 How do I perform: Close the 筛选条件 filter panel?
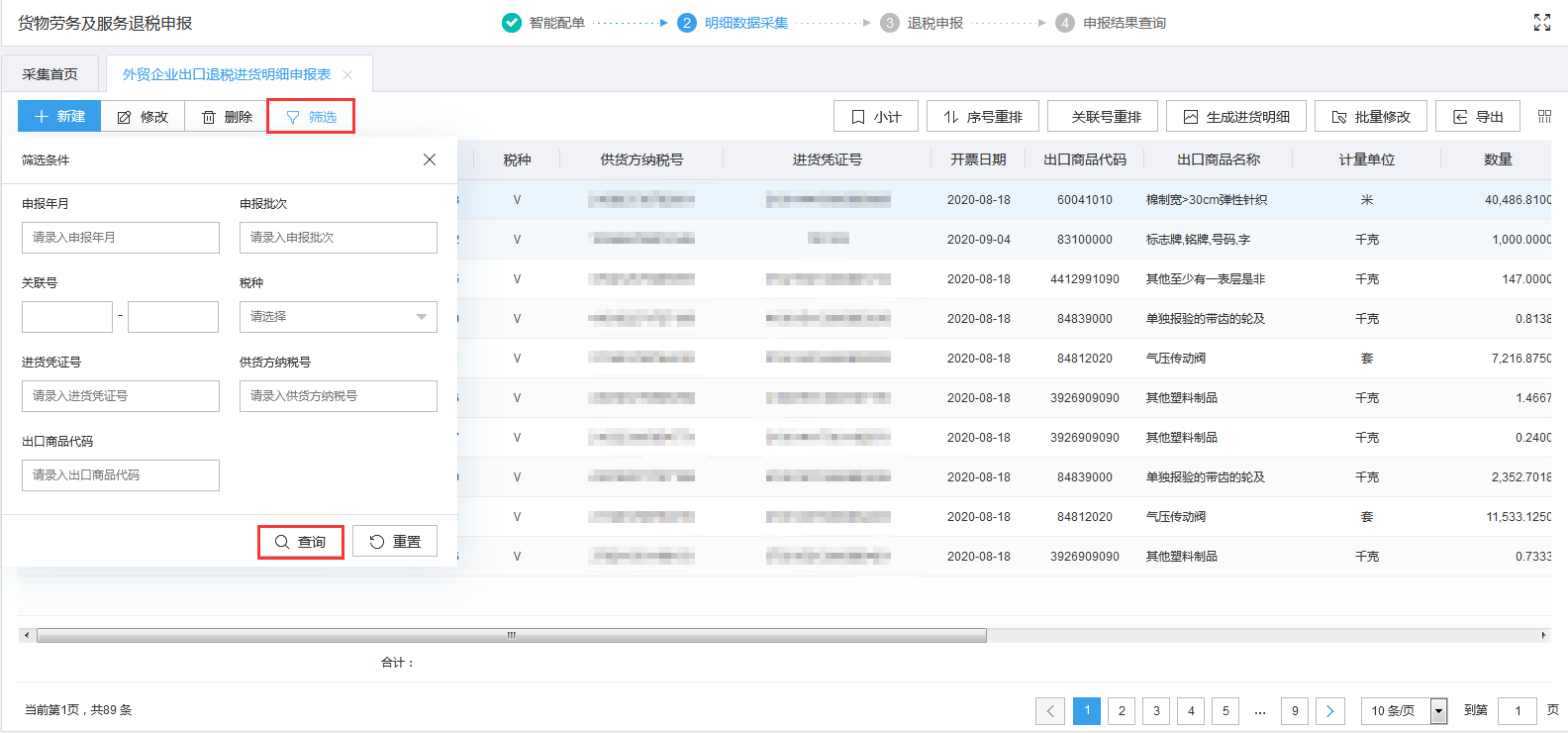430,159
